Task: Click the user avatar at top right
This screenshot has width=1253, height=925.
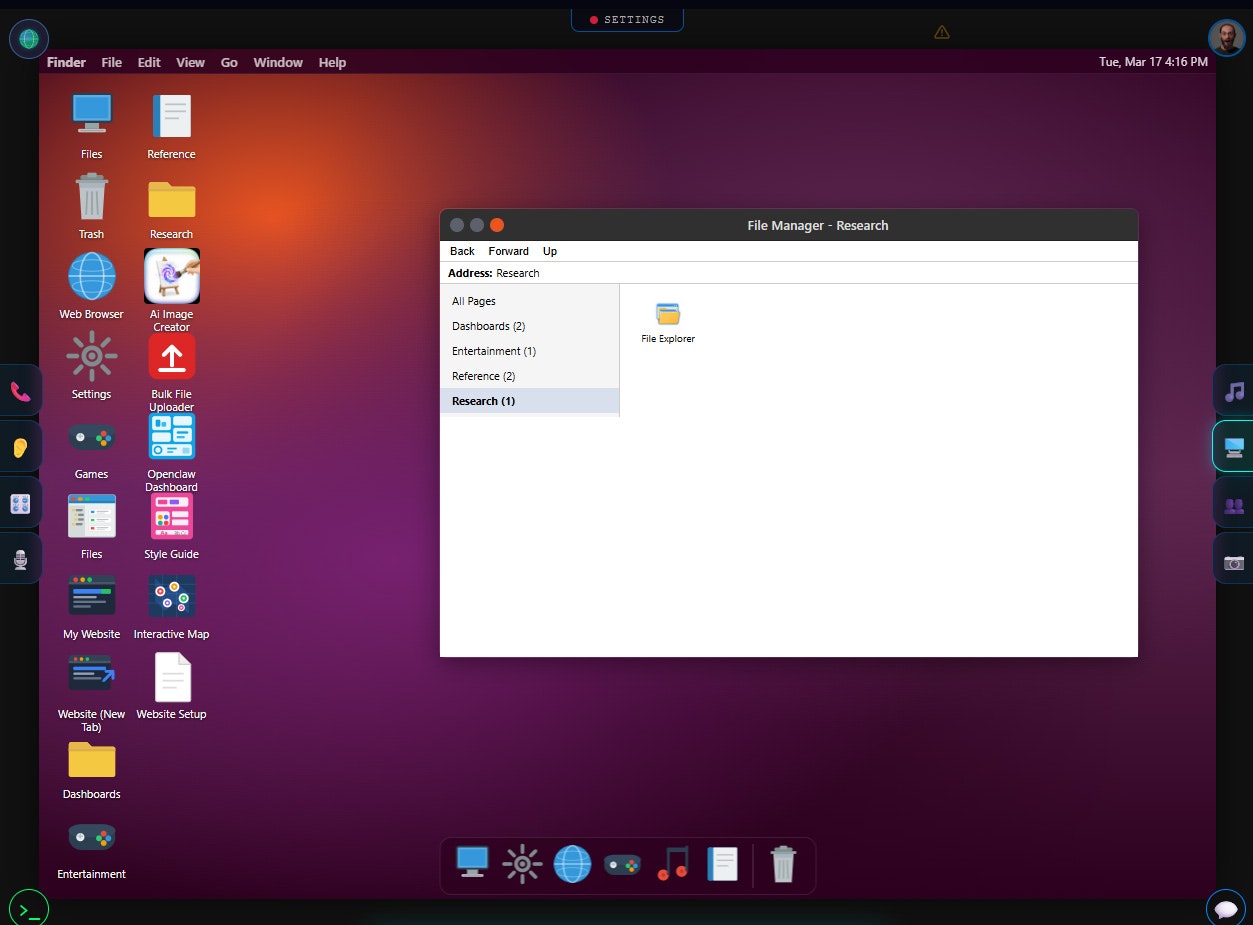Action: (1226, 38)
